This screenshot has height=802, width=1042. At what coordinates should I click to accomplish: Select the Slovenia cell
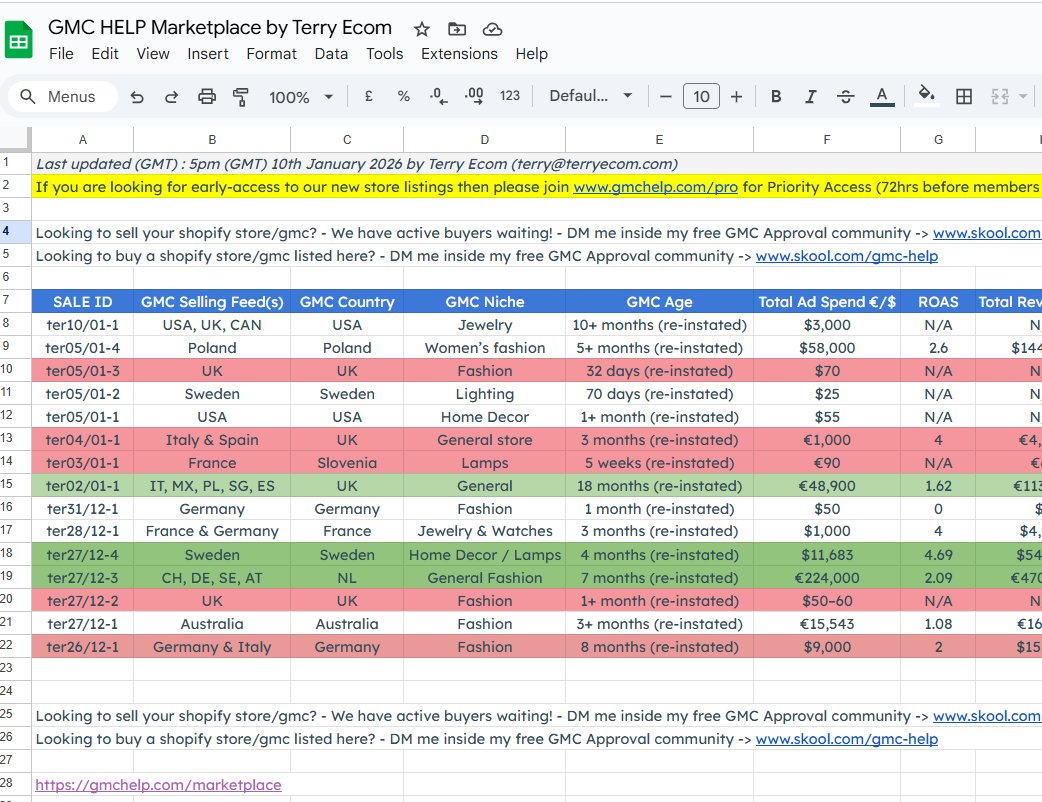coord(347,463)
